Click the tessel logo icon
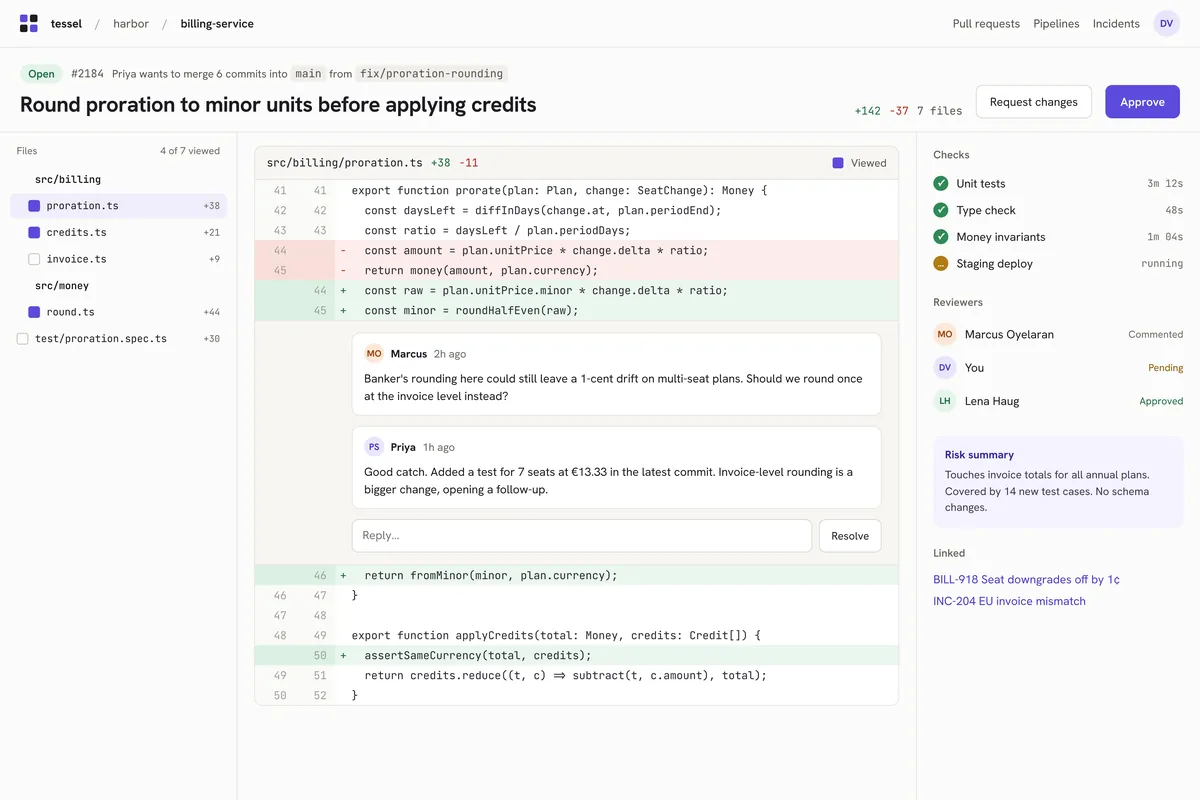 (x=29, y=23)
